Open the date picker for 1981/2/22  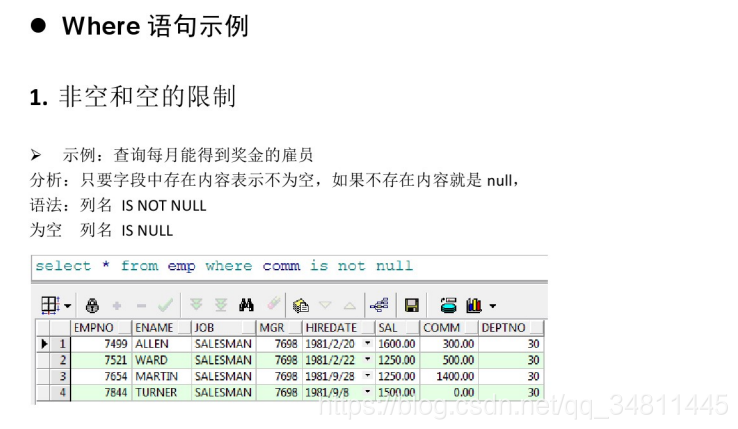click(x=368, y=359)
